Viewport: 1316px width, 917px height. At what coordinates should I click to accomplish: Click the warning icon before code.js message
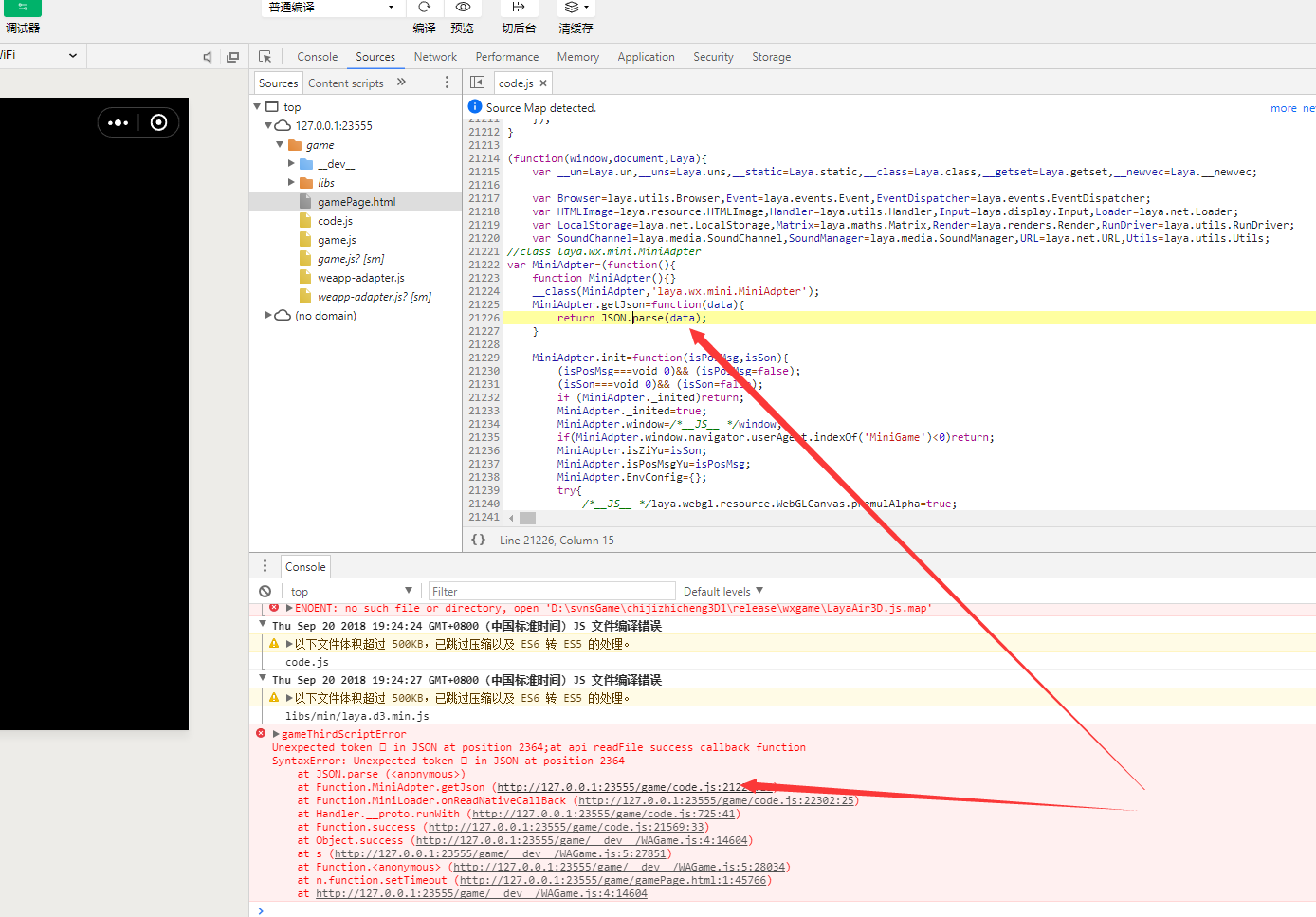(x=274, y=644)
